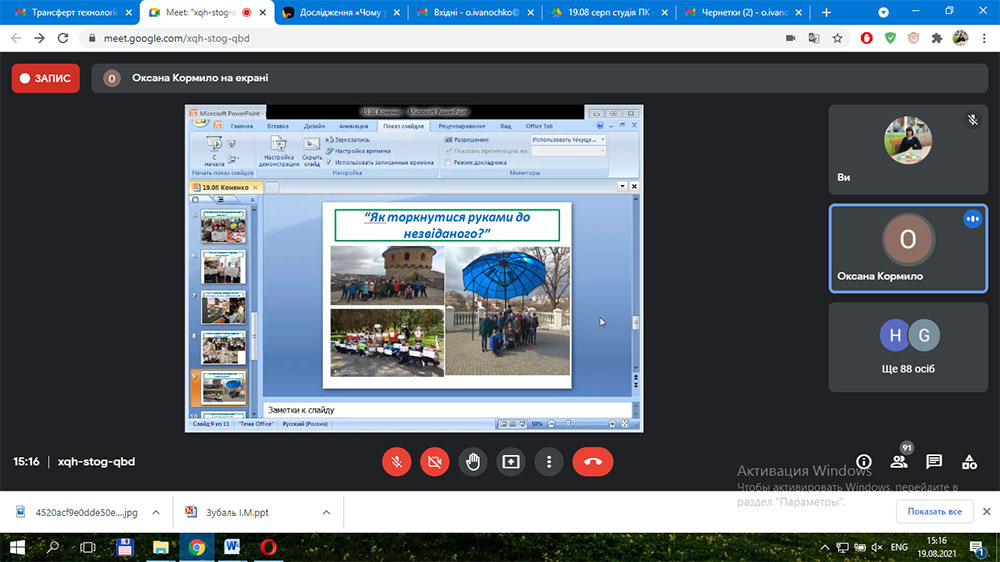Screen dimensions: 1000x562
Task: Click the ENG language indicator
Action: (899, 547)
